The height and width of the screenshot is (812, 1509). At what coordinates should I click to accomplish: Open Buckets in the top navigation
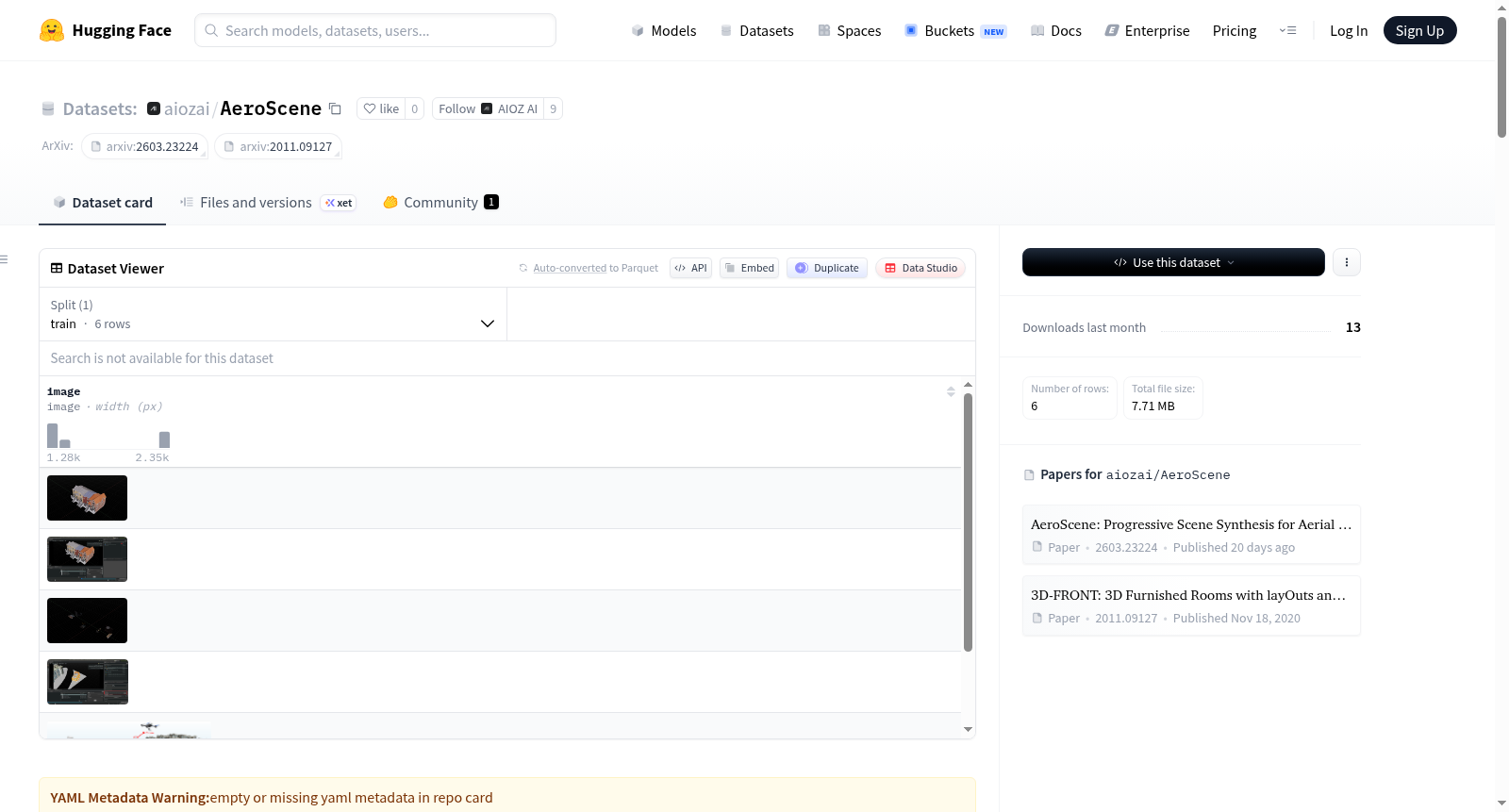[955, 30]
